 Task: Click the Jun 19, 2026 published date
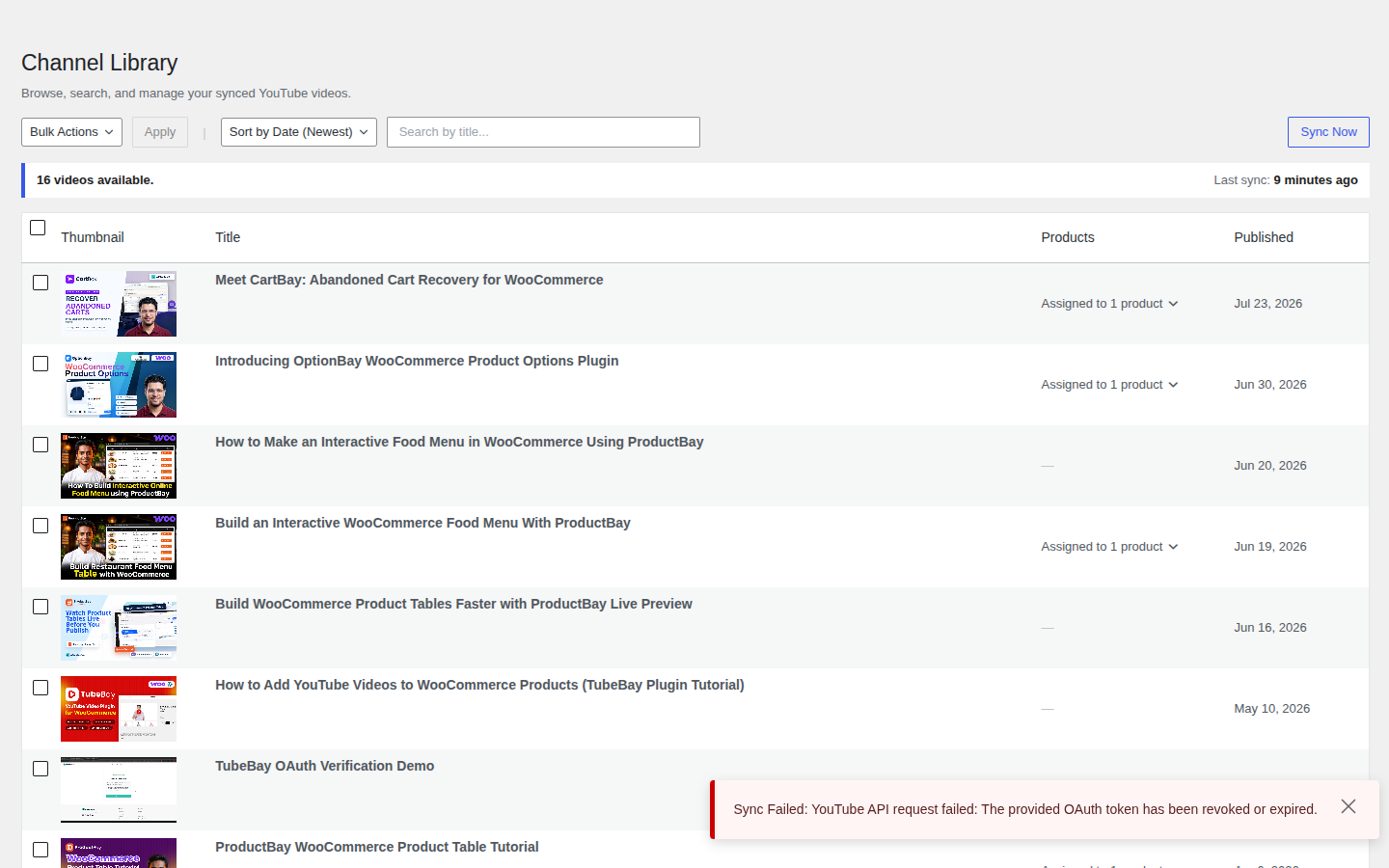coord(1270,547)
